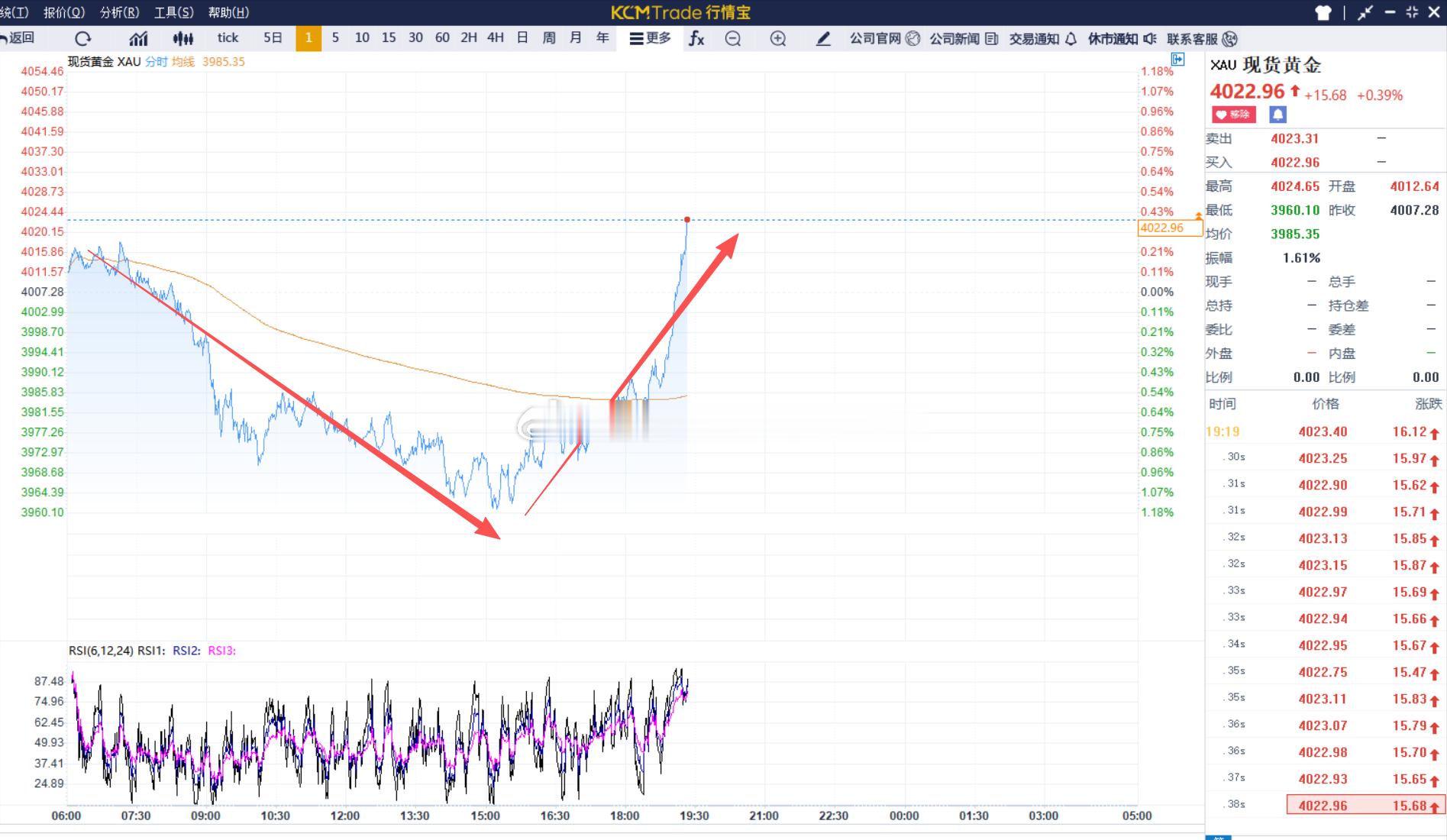Click the 19:19 tick row price 4023.40
The width and height of the screenshot is (1447, 840).
coord(1323,432)
